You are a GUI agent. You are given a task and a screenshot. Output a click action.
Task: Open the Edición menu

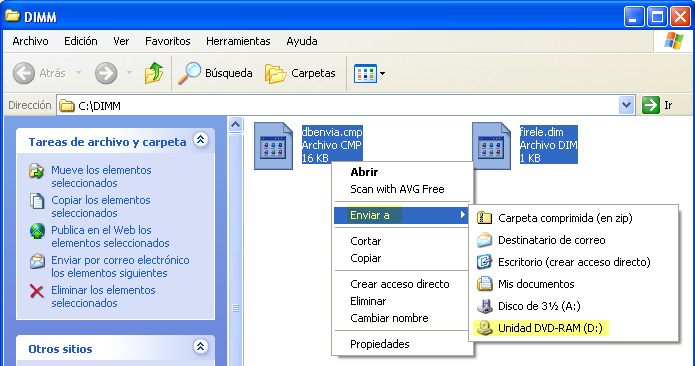click(81, 41)
